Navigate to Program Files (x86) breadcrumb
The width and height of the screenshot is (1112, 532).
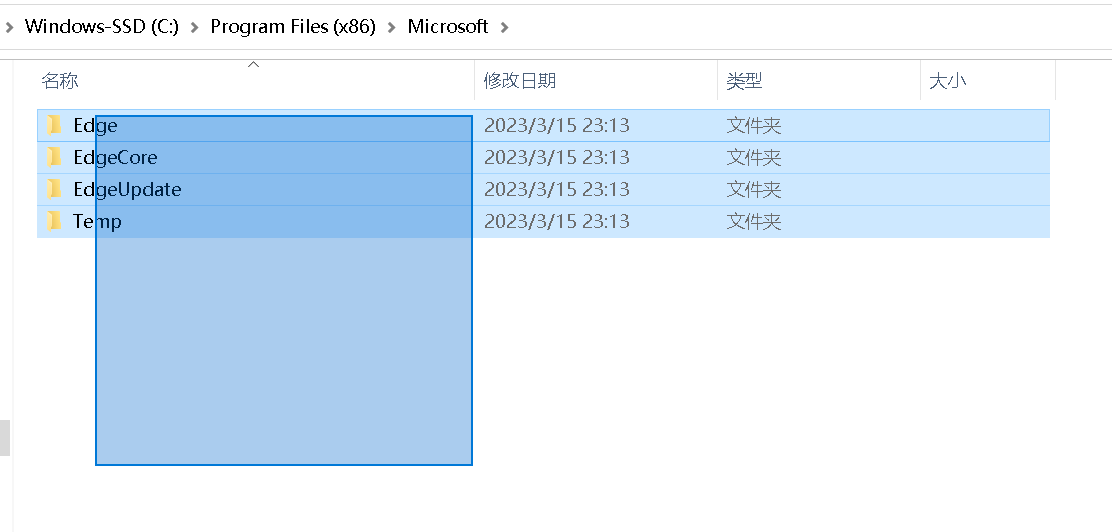tap(292, 27)
